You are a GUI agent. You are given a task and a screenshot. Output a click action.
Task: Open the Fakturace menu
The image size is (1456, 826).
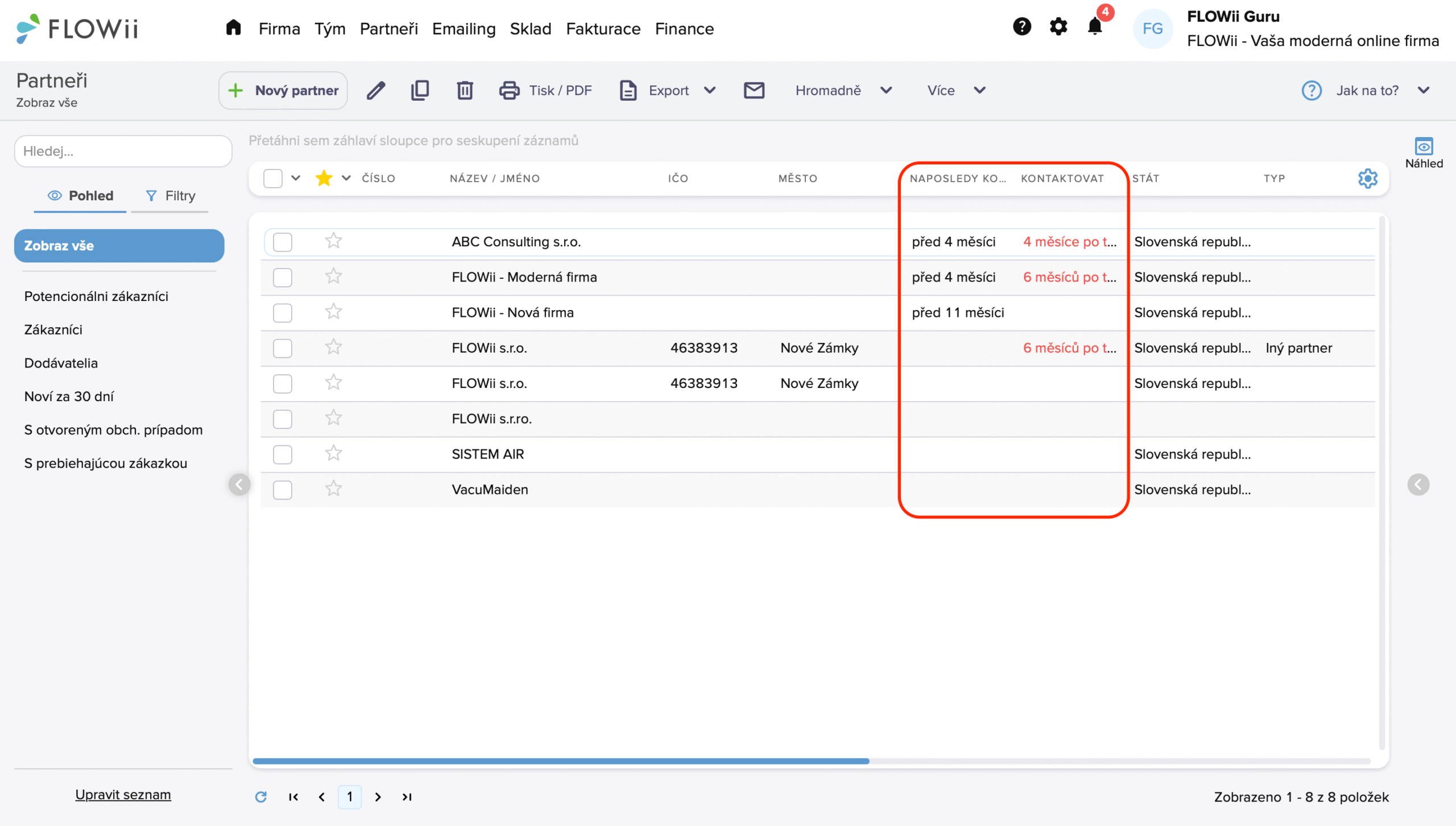pos(603,28)
